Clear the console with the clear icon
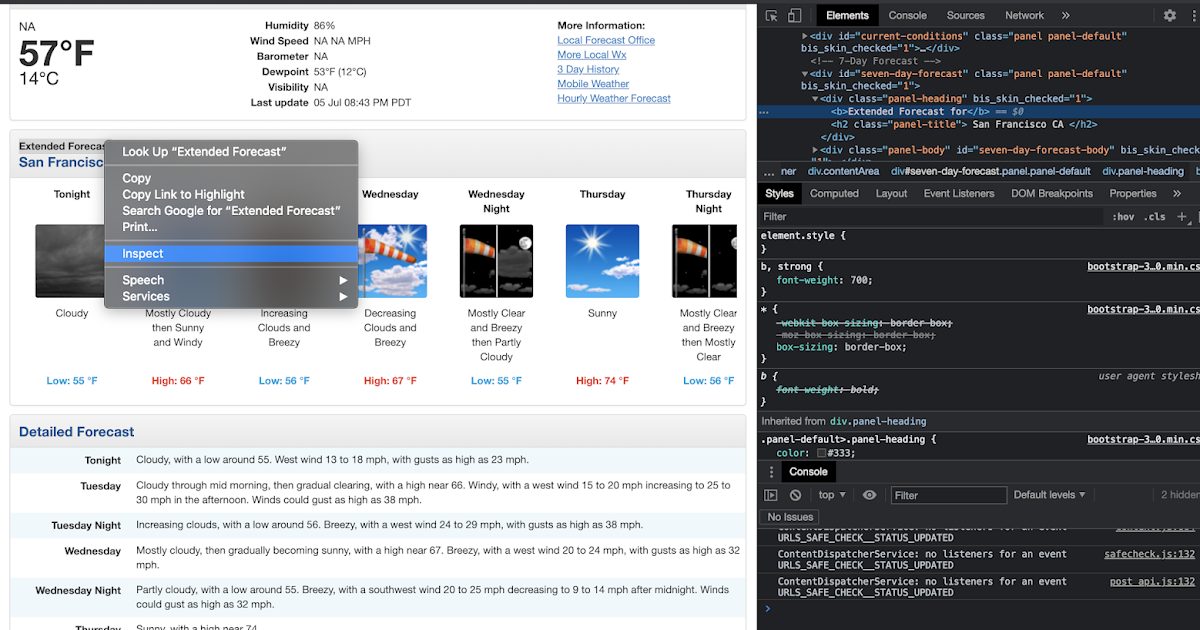Viewport: 1200px width, 630px height. (795, 494)
